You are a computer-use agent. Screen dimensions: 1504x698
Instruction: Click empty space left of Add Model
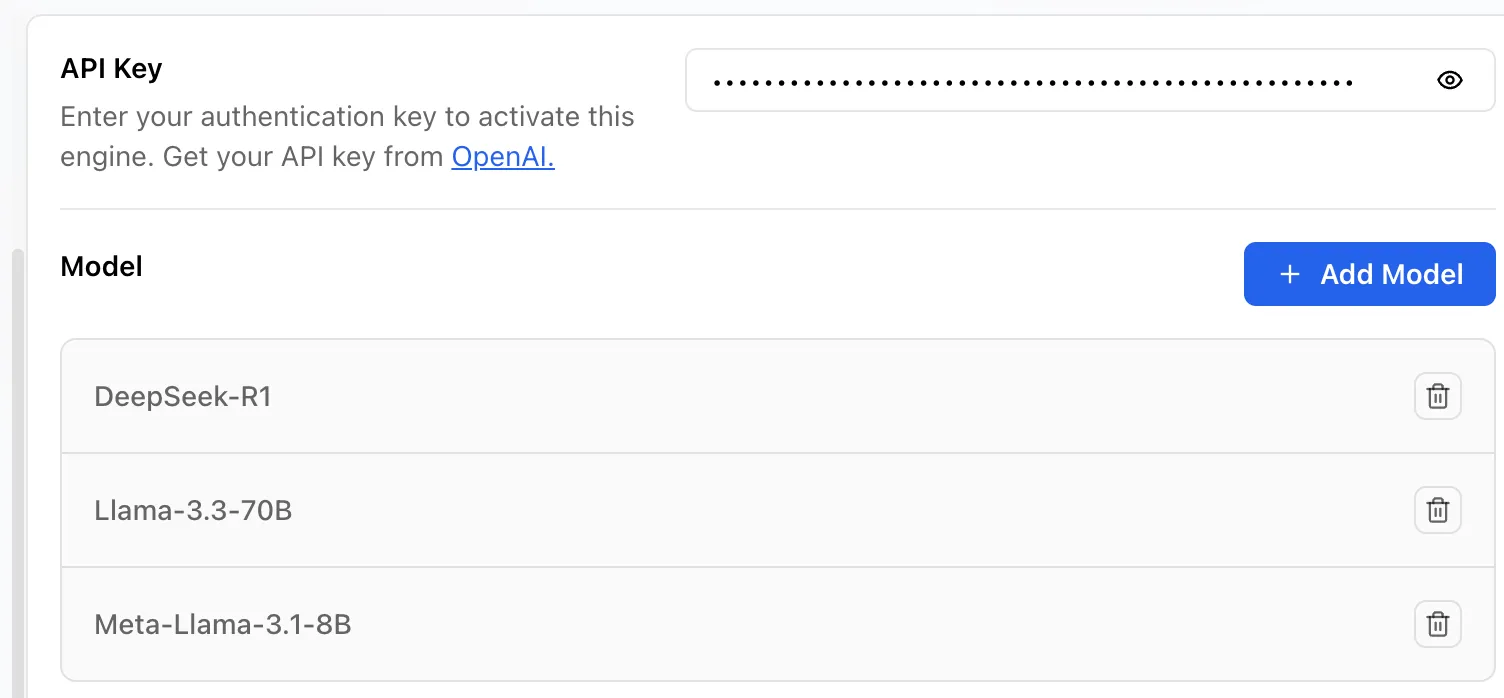click(x=690, y=274)
